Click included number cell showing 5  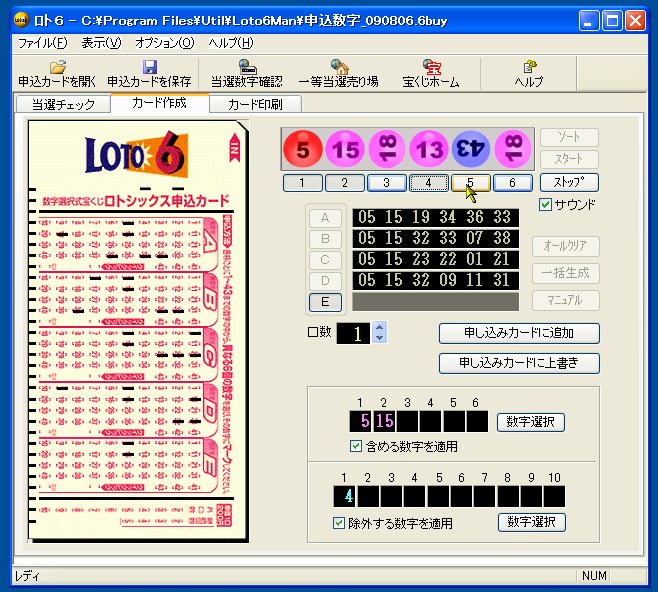(360, 421)
